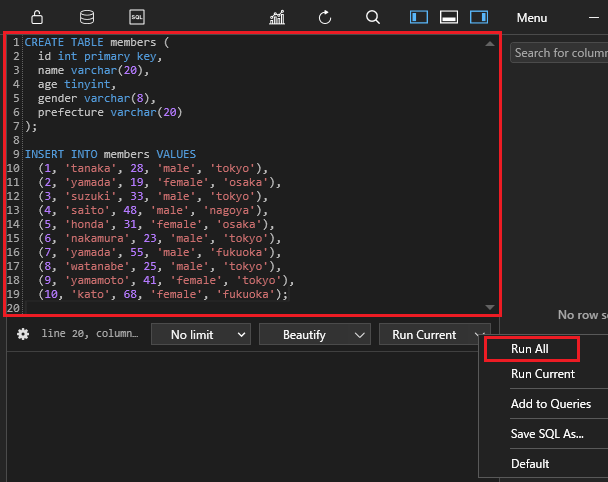Toggle the left sidebar panel
Viewport: 608px width, 482px height.
tap(419, 17)
